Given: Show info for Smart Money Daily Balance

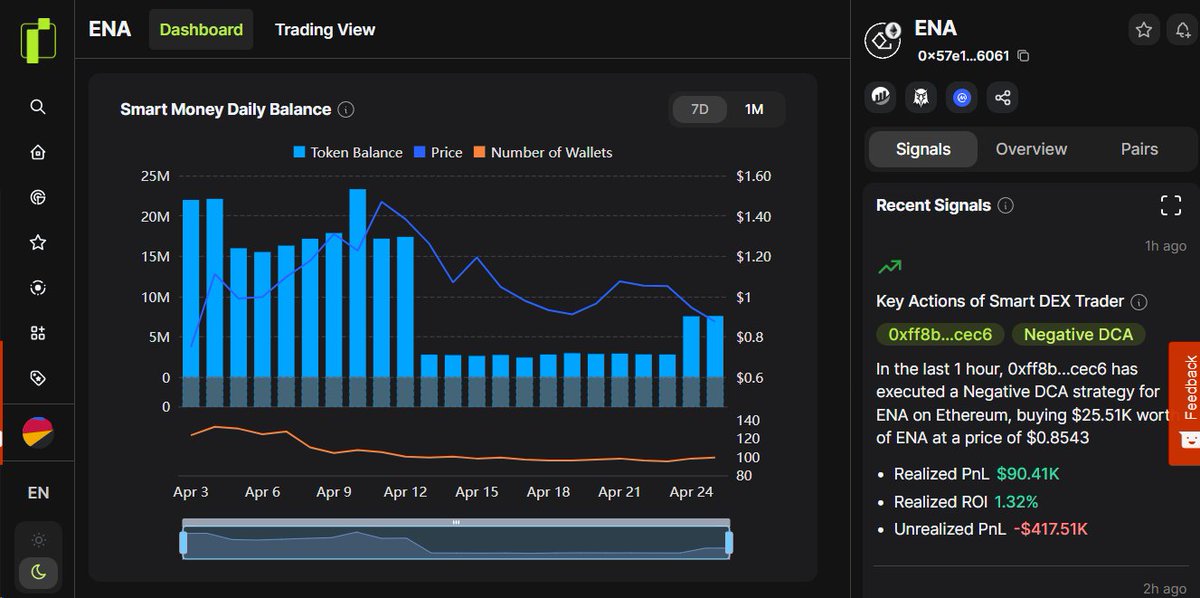Looking at the screenshot, I should coord(346,110).
